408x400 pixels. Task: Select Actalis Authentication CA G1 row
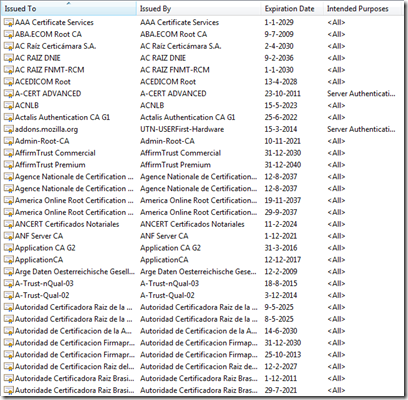[203, 117]
